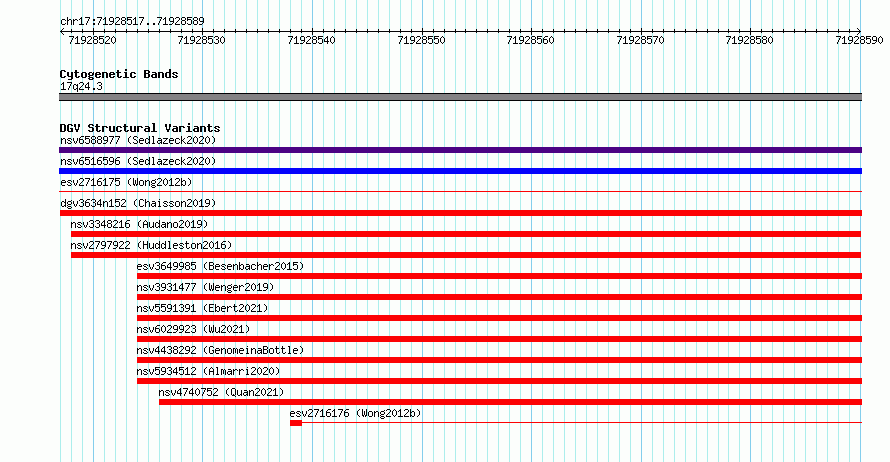
Task: Select red bar under nsv3931477 (Wenger2019)
Action: pos(499,297)
